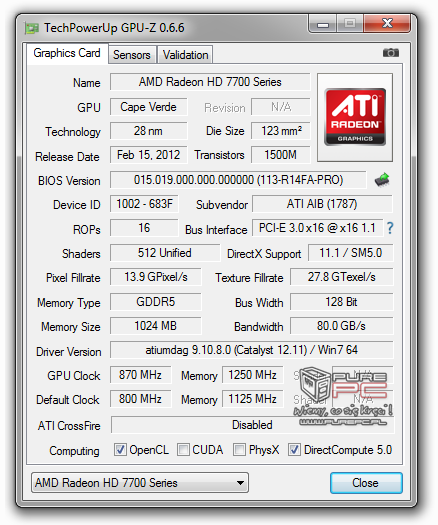Viewport: 438px width, 525px height.
Task: Toggle the PhysX checkbox
Action: click(239, 450)
